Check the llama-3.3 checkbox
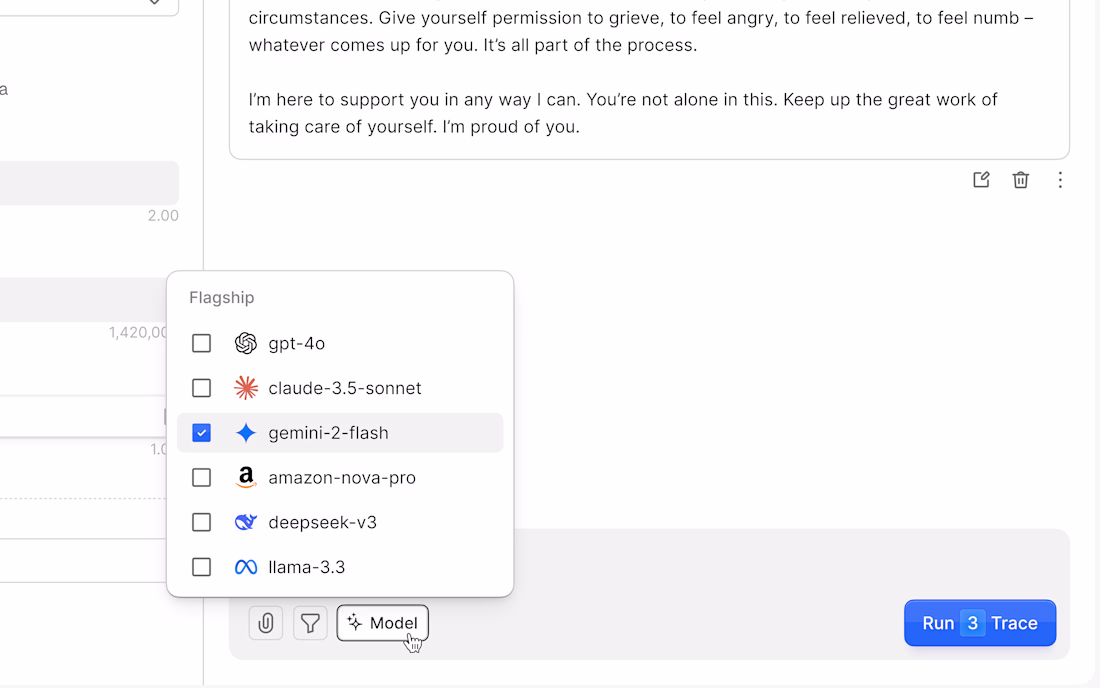Screen dimensions: 1100x688 tap(201, 567)
